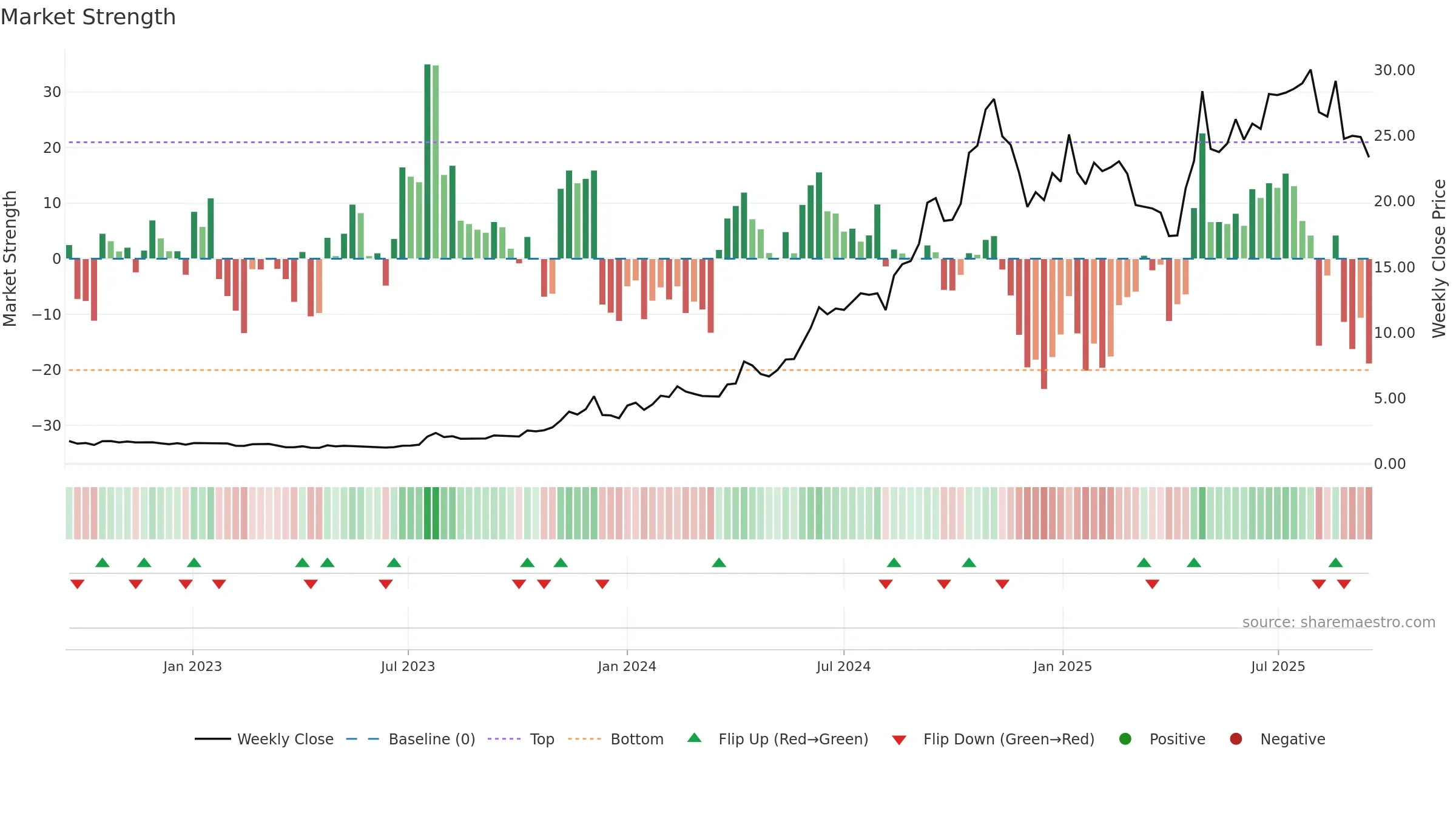
Task: Click the green Flip Up triangle icon in legend
Action: 695,738
